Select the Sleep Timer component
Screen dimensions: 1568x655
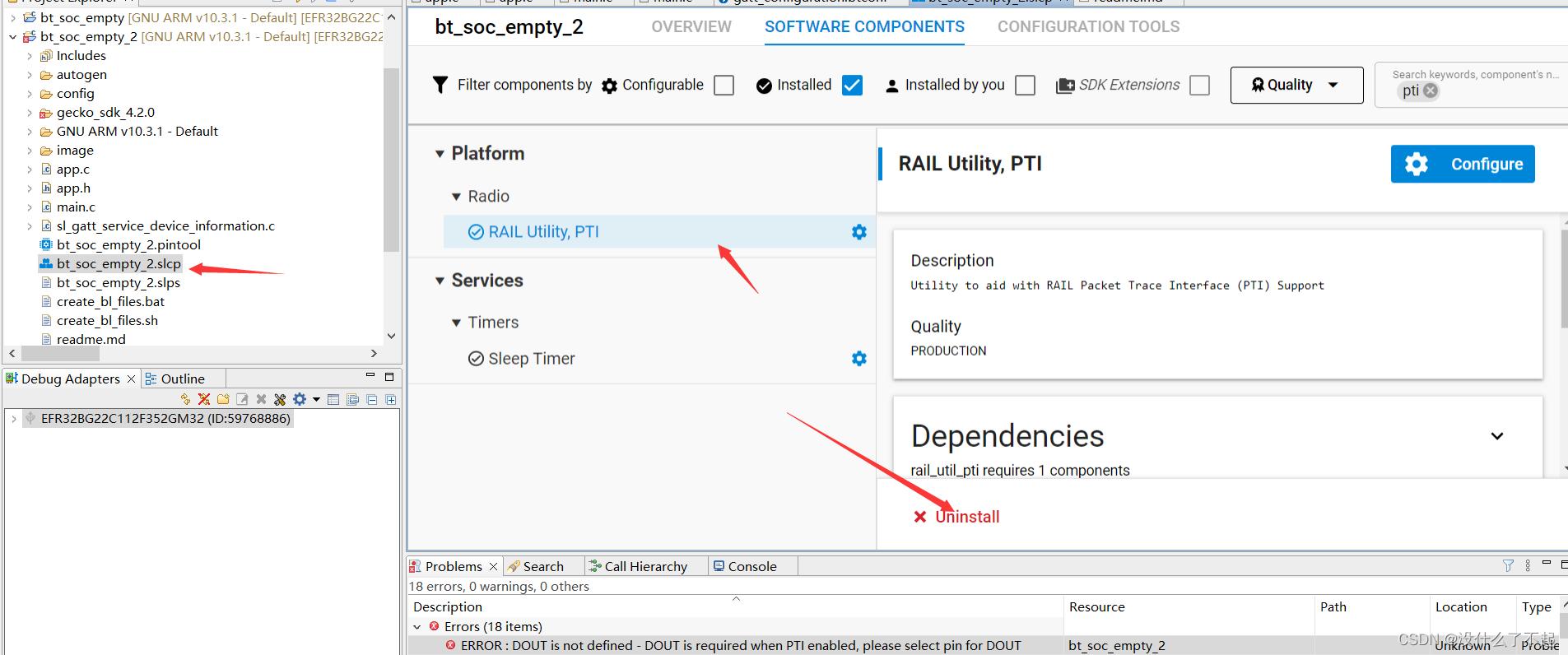531,359
